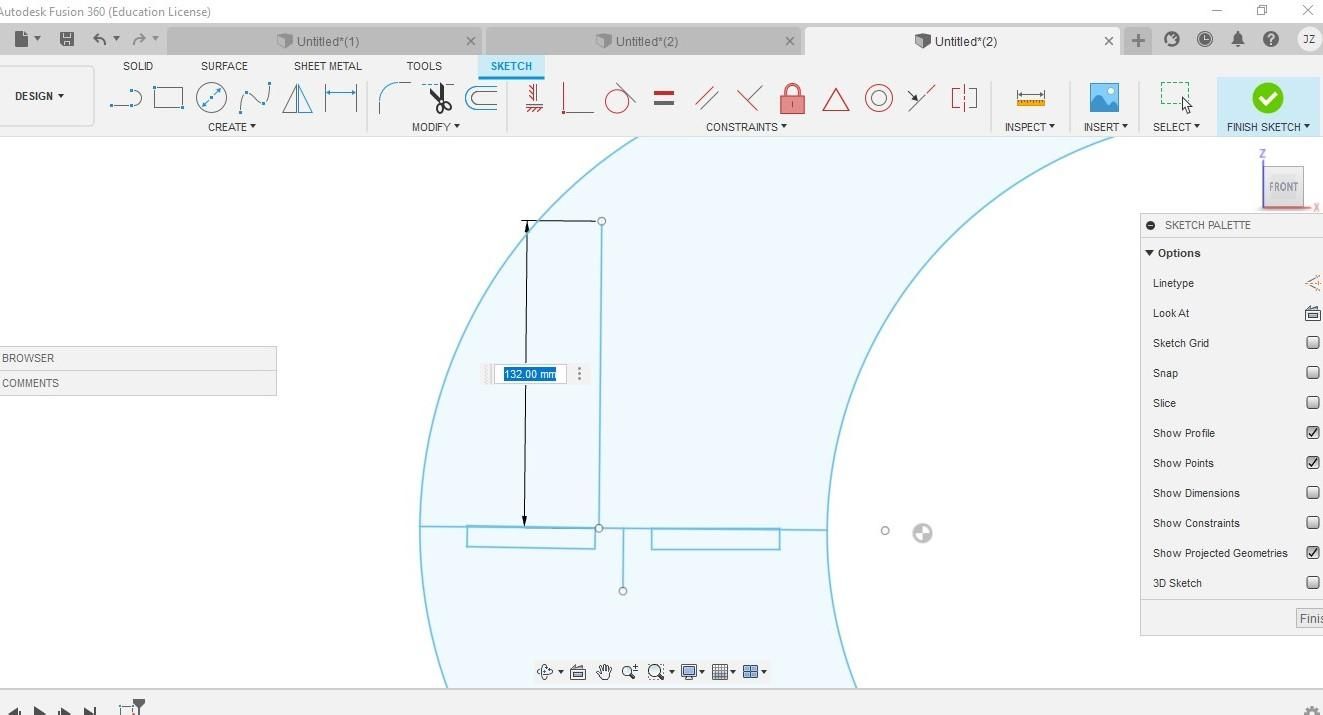The image size is (1323, 715).
Task: Enable the 3D Sketch checkbox
Action: [1313, 583]
